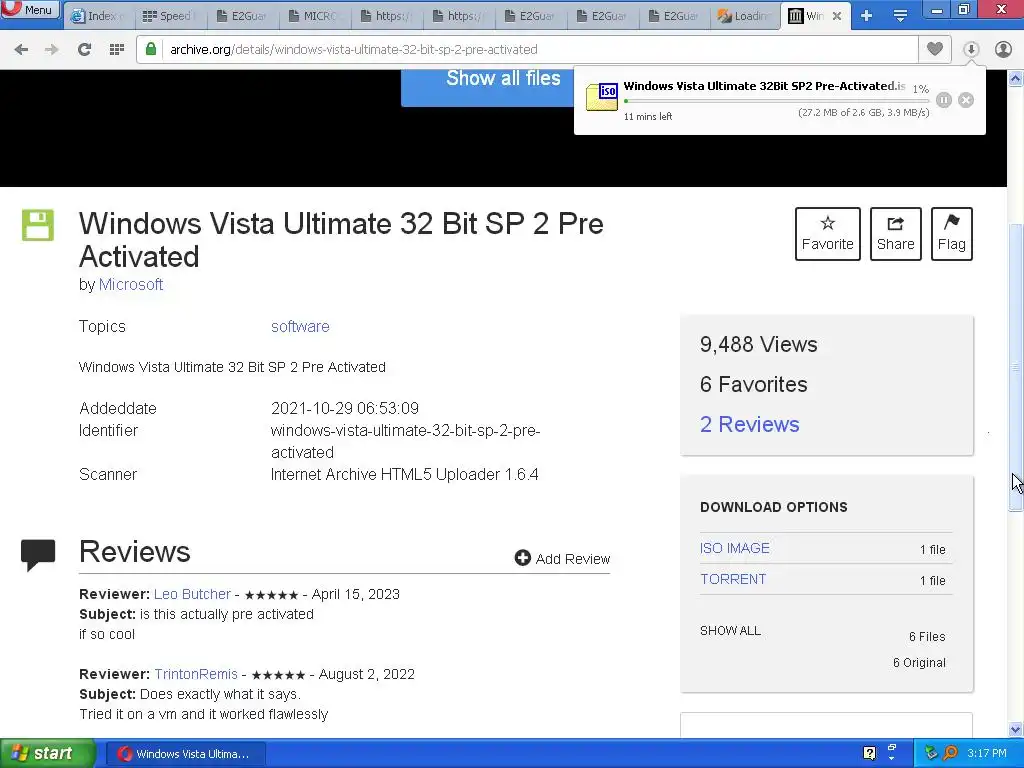
Task: Reload the archive.org page
Action: [x=84, y=49]
